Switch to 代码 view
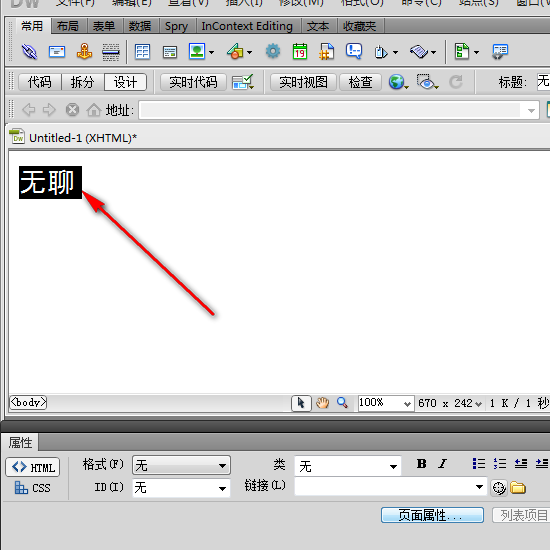Viewport: 550px width, 550px height. point(40,82)
